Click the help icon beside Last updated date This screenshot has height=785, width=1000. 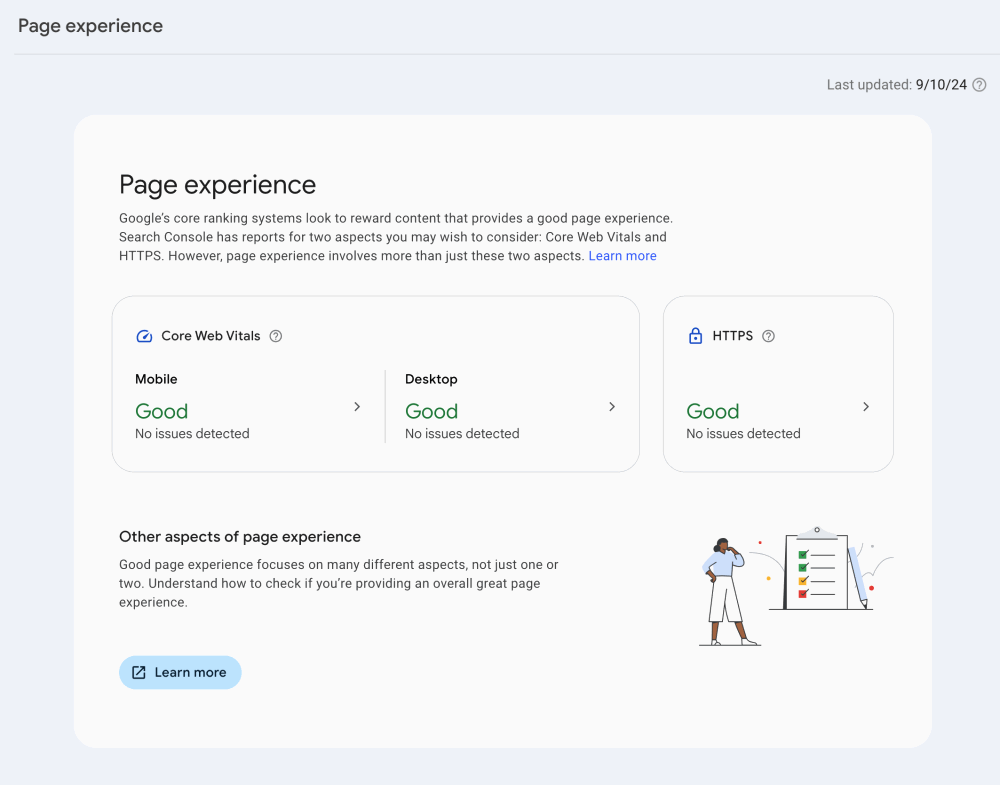coord(979,85)
